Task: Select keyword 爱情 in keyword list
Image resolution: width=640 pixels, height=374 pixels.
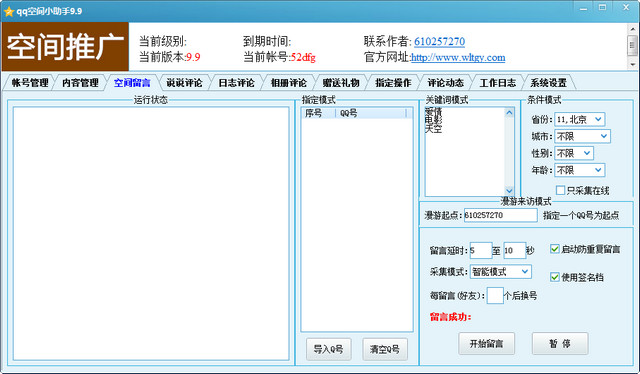Action: click(433, 111)
